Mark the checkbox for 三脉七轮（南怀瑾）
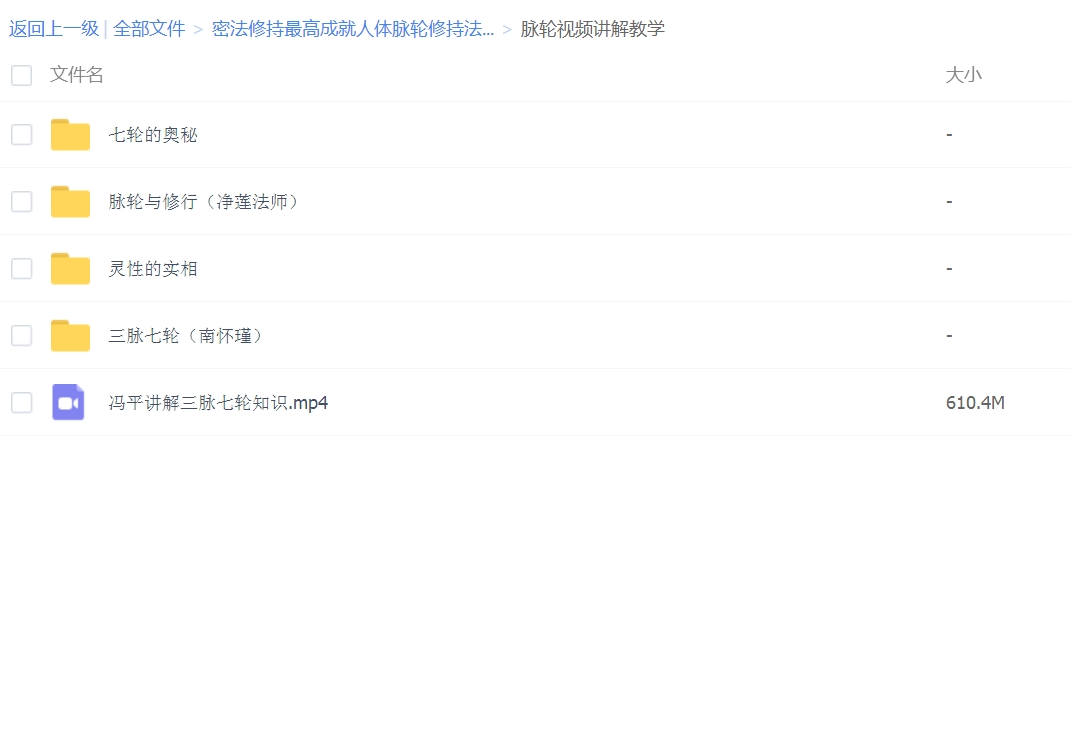The width and height of the screenshot is (1071, 742). pos(21,336)
